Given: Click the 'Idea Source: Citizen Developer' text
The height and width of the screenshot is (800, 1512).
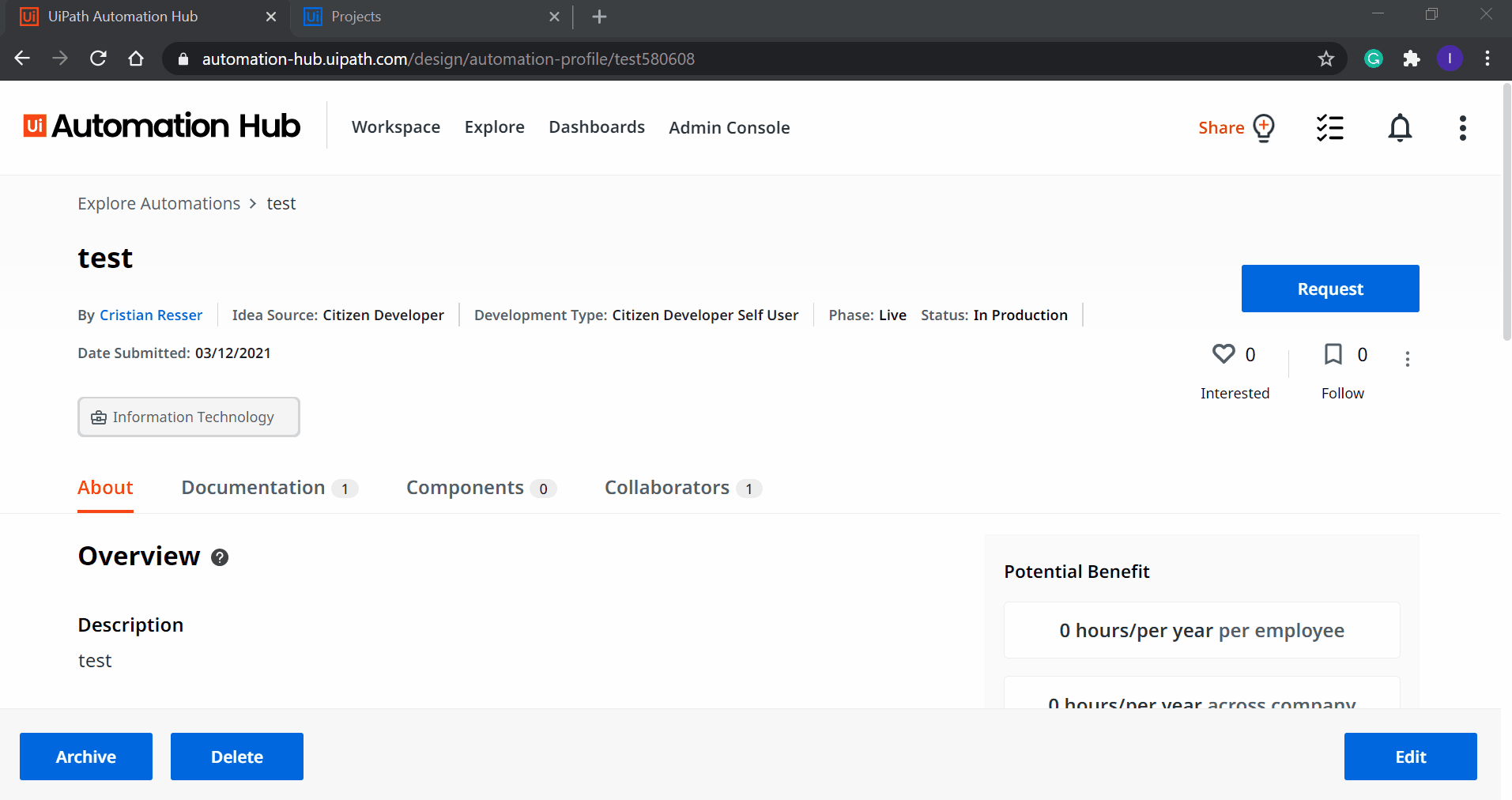Looking at the screenshot, I should point(338,315).
